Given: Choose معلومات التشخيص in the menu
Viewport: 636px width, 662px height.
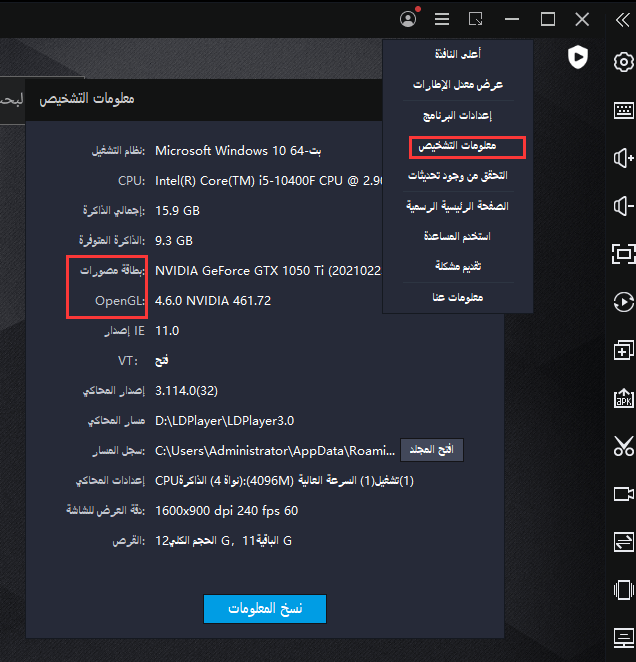Looking at the screenshot, I should pos(458,146).
